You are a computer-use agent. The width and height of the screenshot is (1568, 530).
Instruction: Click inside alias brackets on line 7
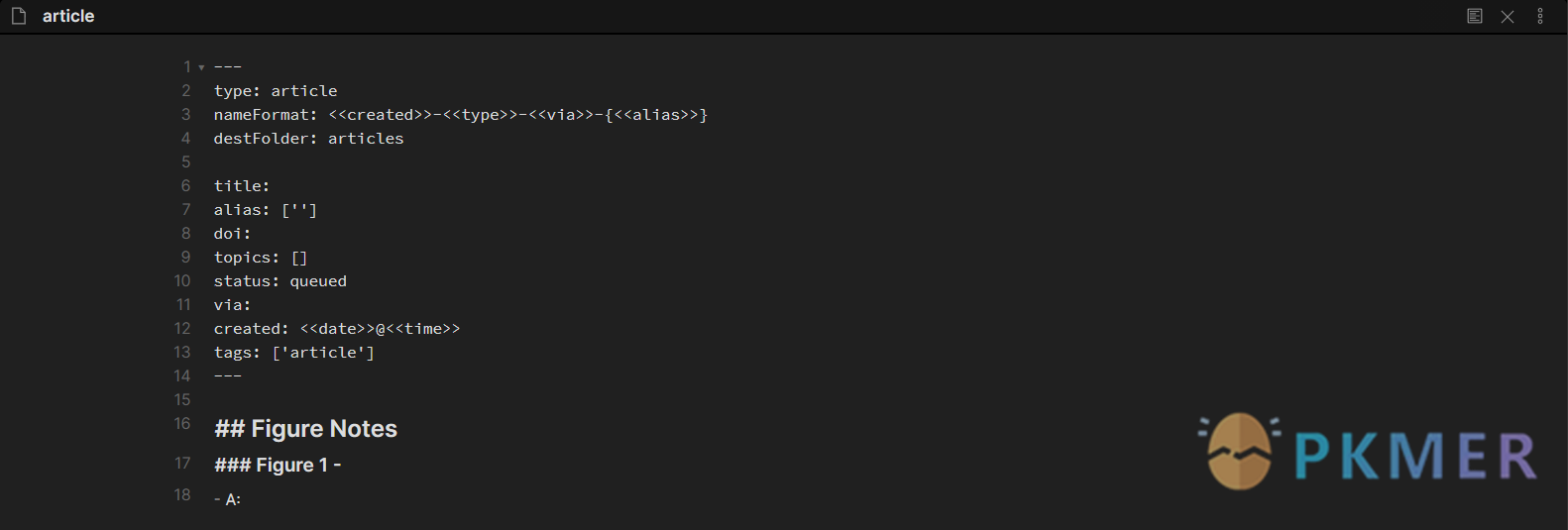coord(299,210)
